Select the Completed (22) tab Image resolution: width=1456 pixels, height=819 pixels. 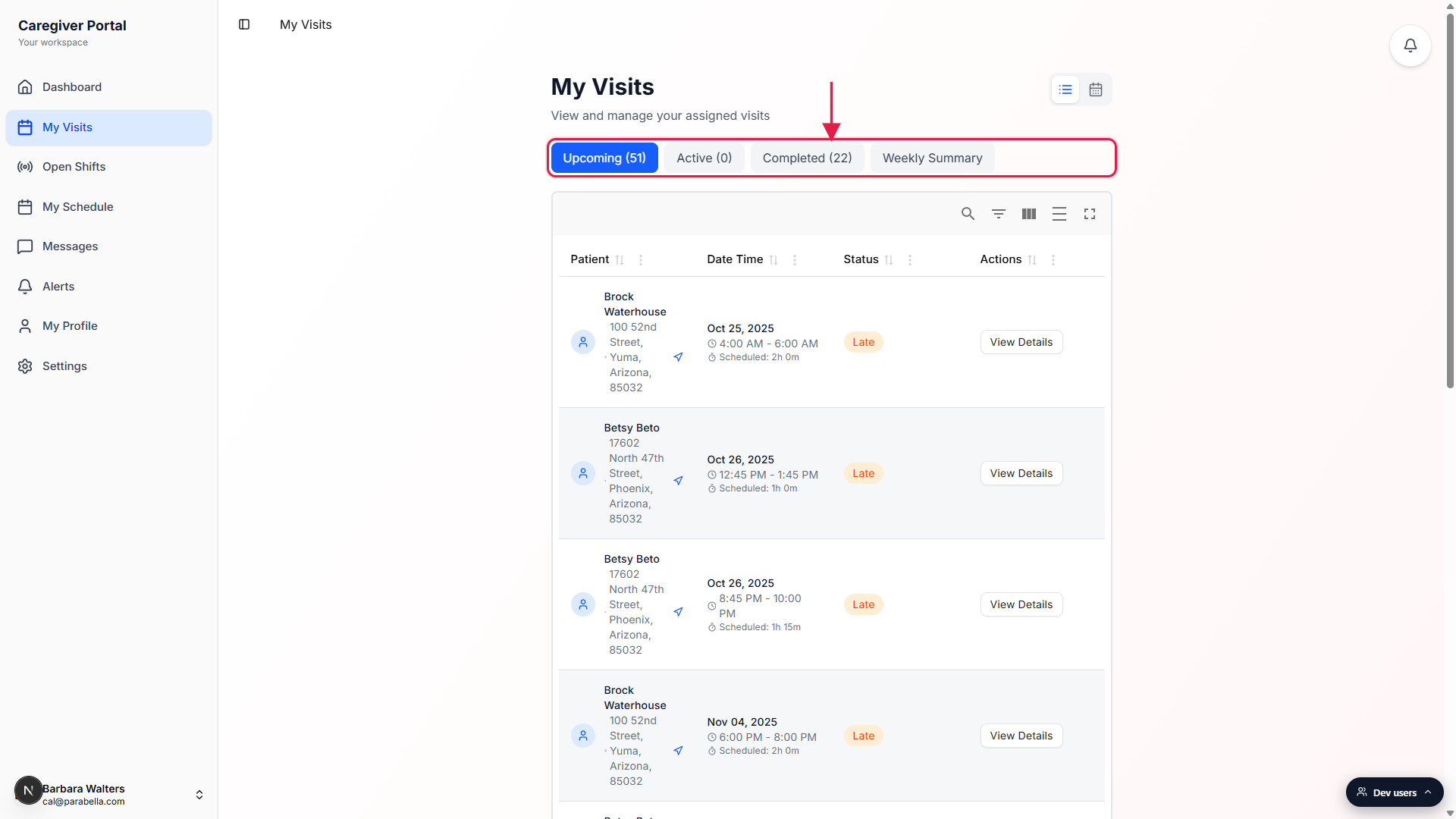808,158
